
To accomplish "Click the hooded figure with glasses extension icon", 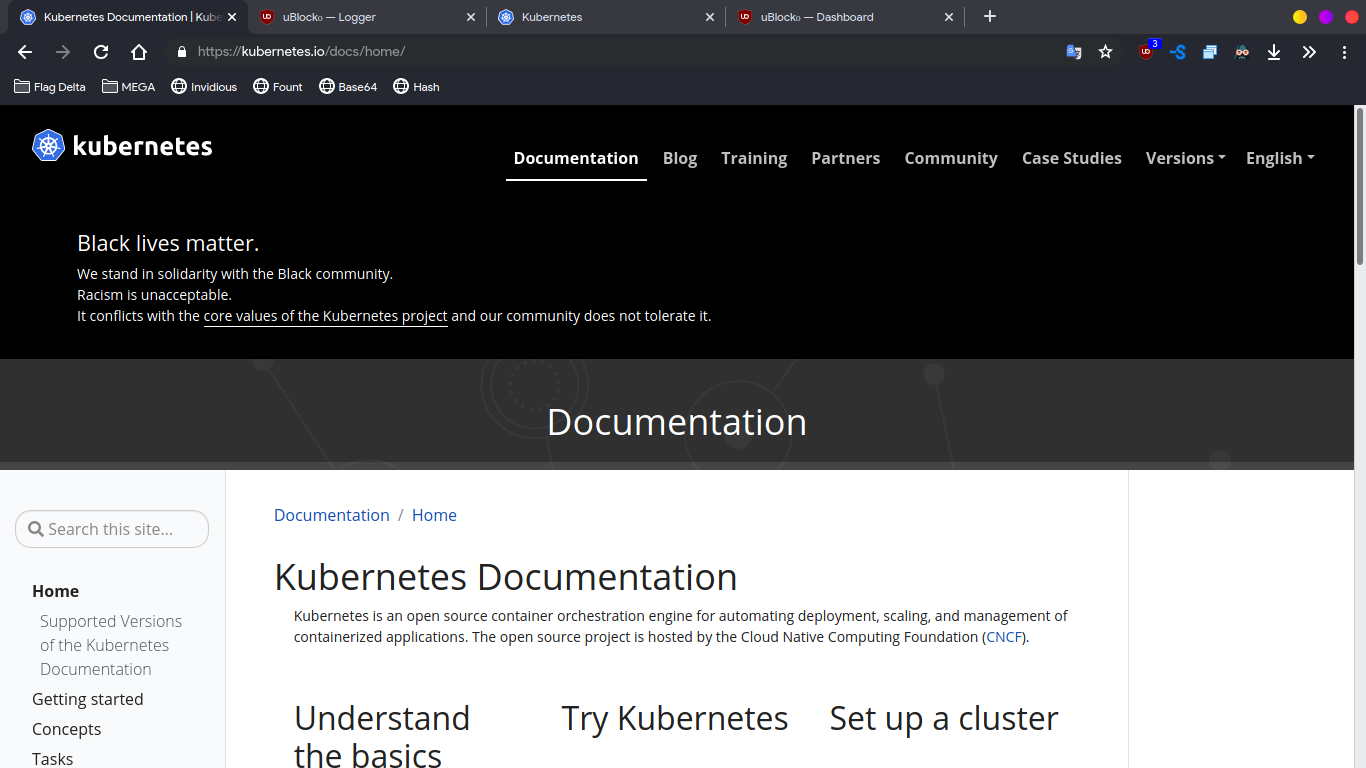I will point(1242,52).
